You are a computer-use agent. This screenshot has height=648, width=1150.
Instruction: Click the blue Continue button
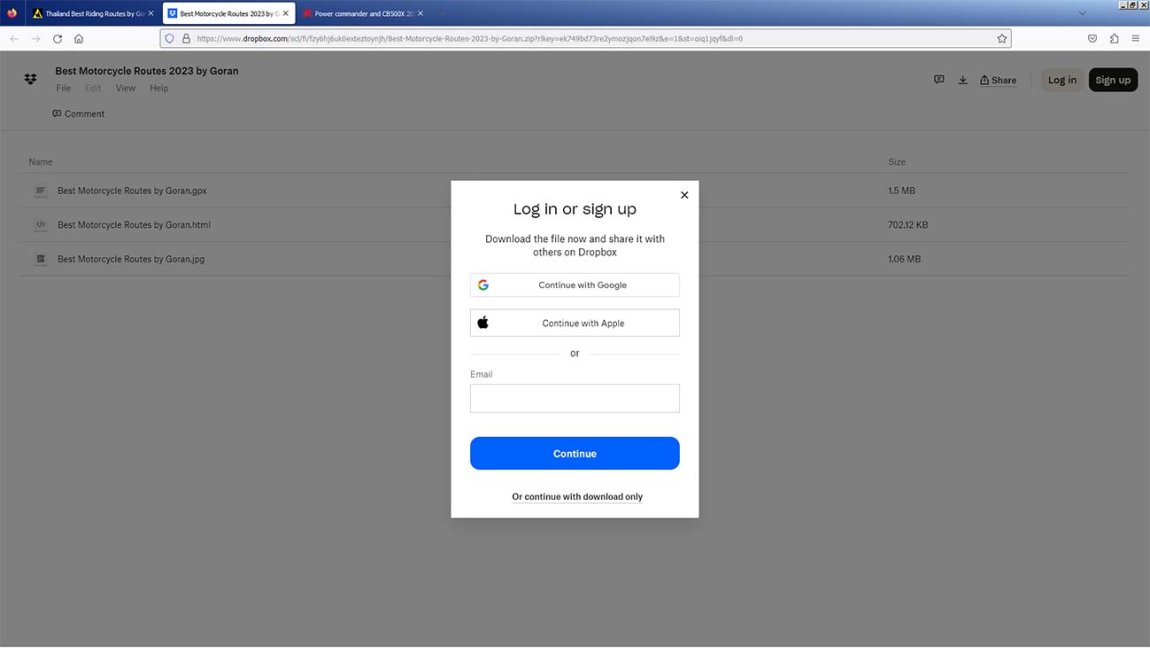574,453
